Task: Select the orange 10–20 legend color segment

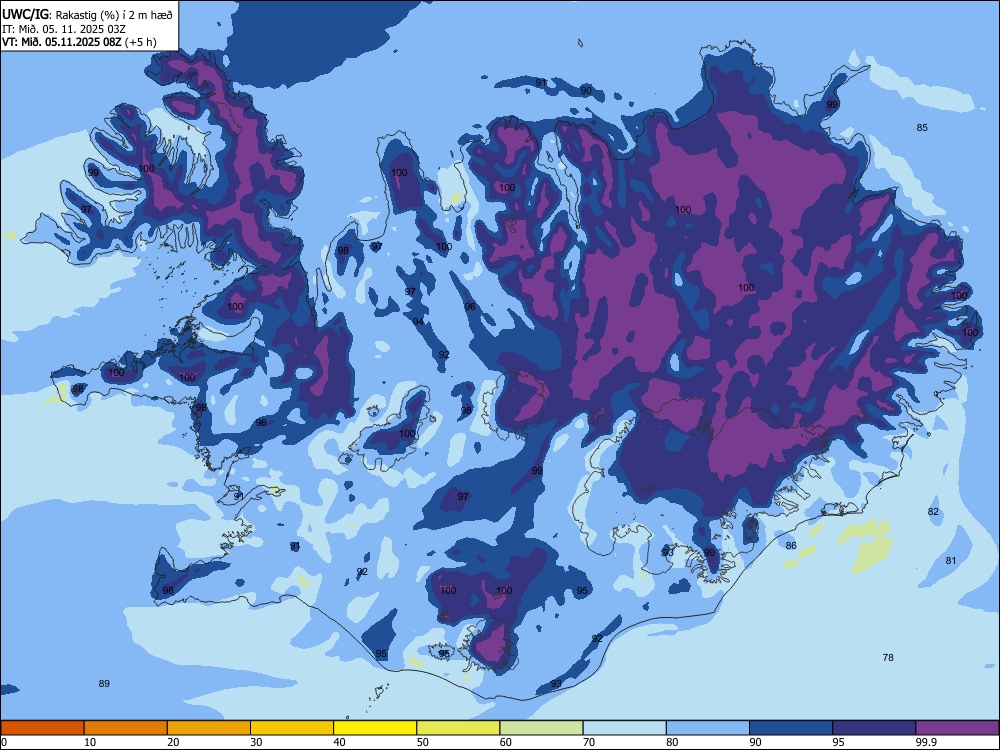Action: pyautogui.click(x=126, y=728)
